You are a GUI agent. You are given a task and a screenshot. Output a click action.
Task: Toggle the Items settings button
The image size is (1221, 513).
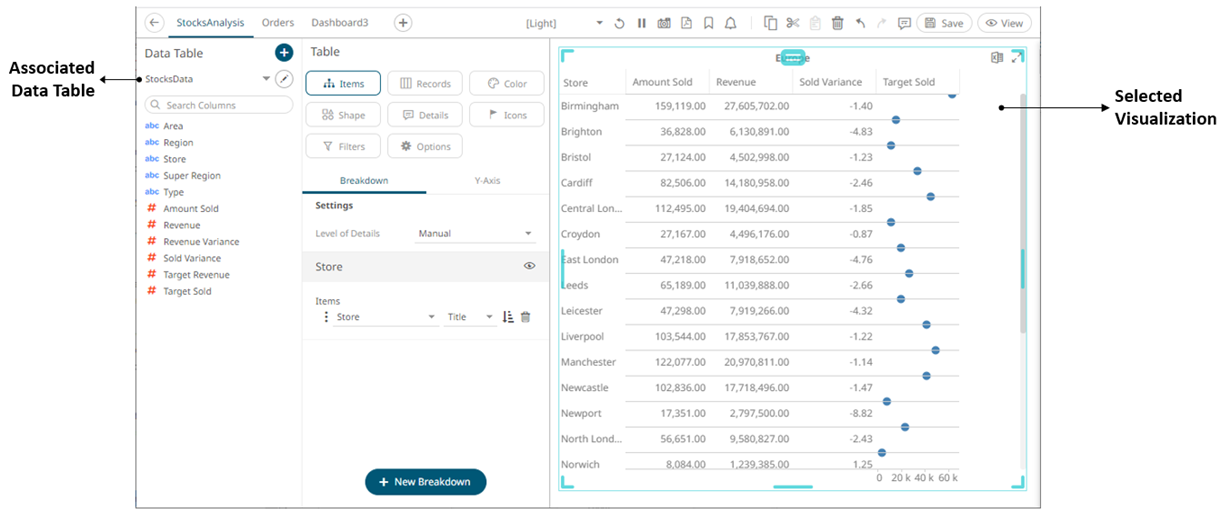tap(343, 84)
